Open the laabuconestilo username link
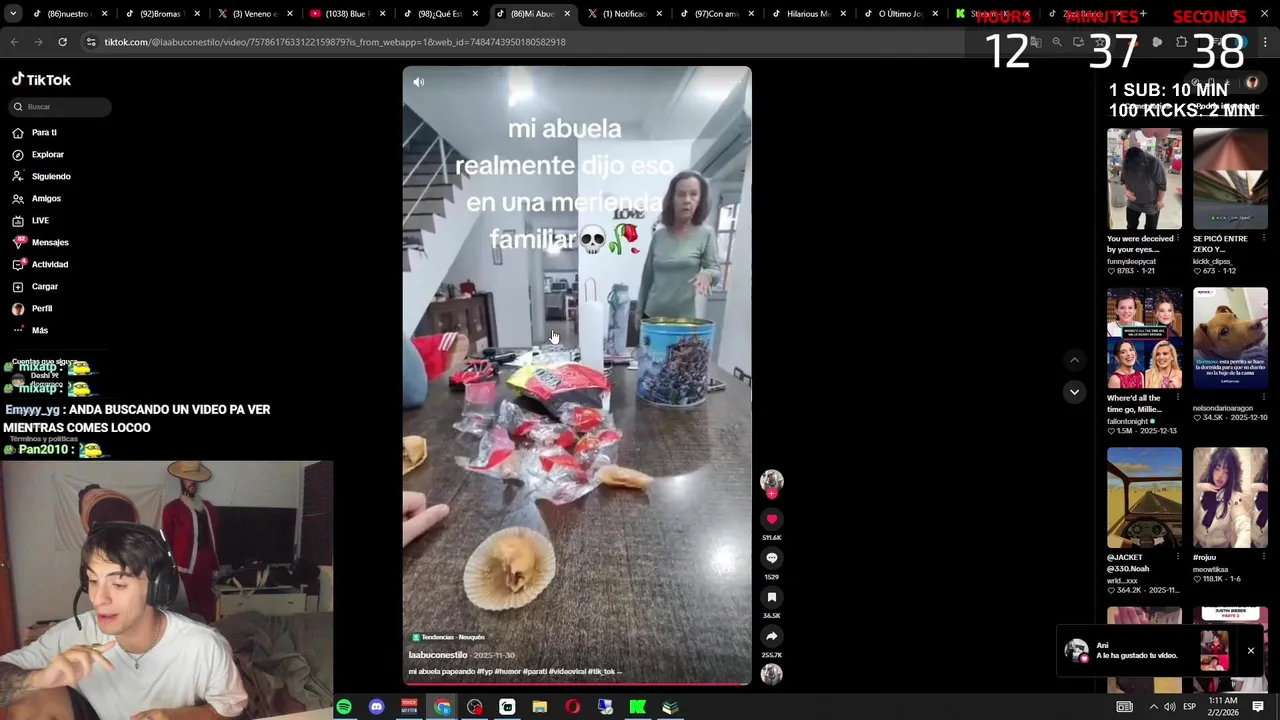The width and height of the screenshot is (1280, 720). [438, 655]
